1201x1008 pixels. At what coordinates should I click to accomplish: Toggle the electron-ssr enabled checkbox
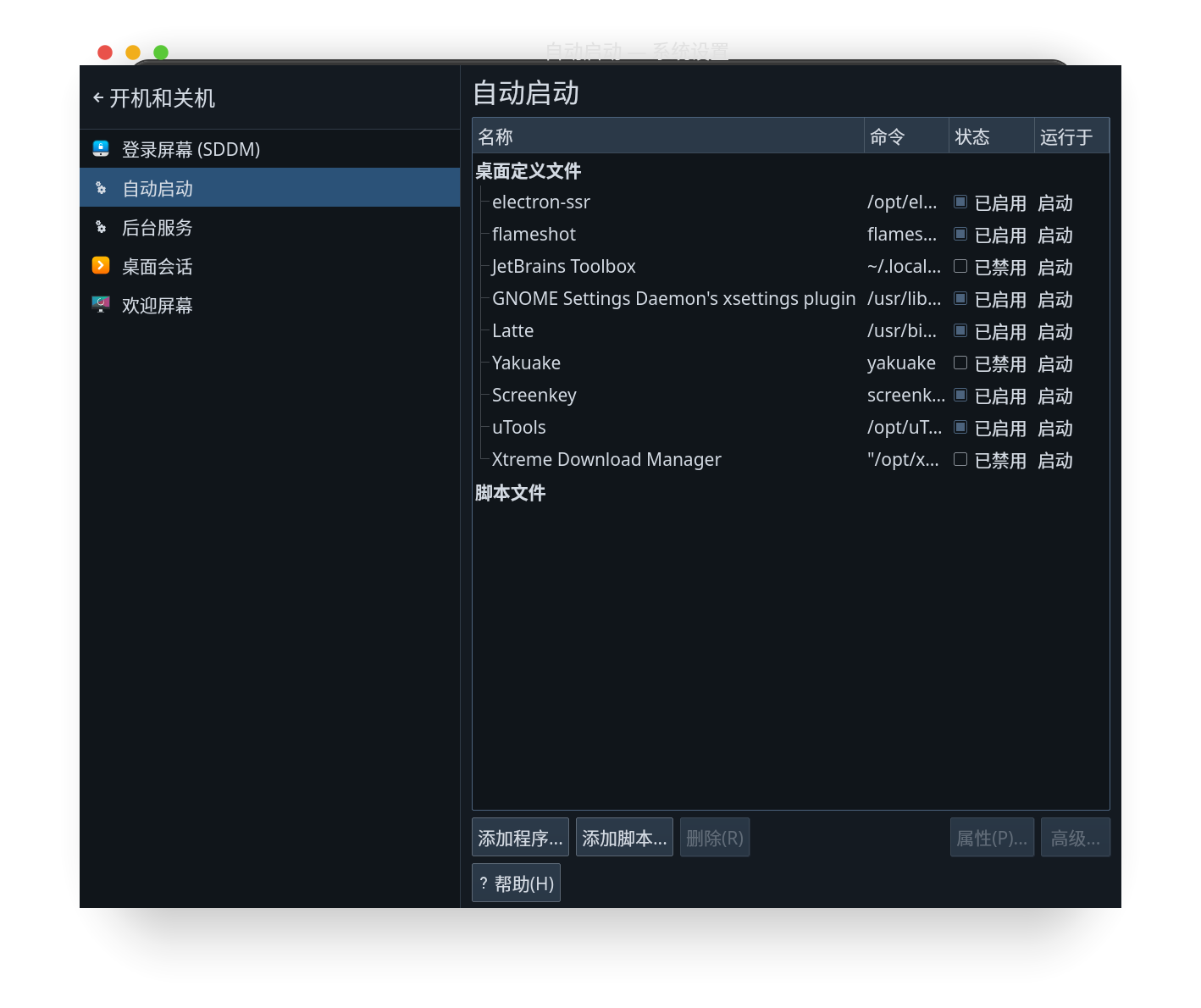coord(960,202)
